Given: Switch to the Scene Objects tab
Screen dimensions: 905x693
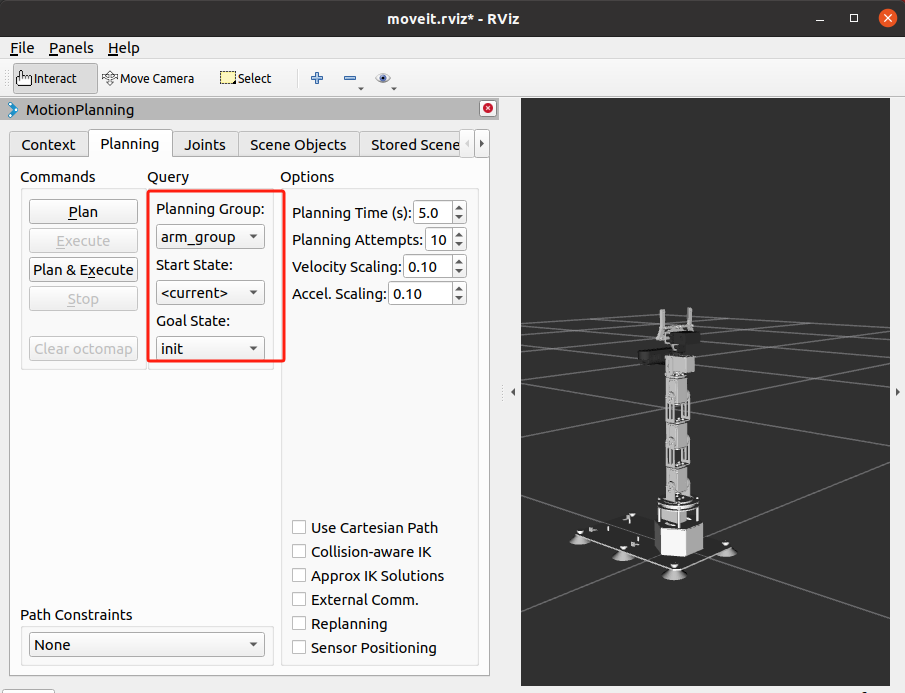Looking at the screenshot, I should pos(298,144).
